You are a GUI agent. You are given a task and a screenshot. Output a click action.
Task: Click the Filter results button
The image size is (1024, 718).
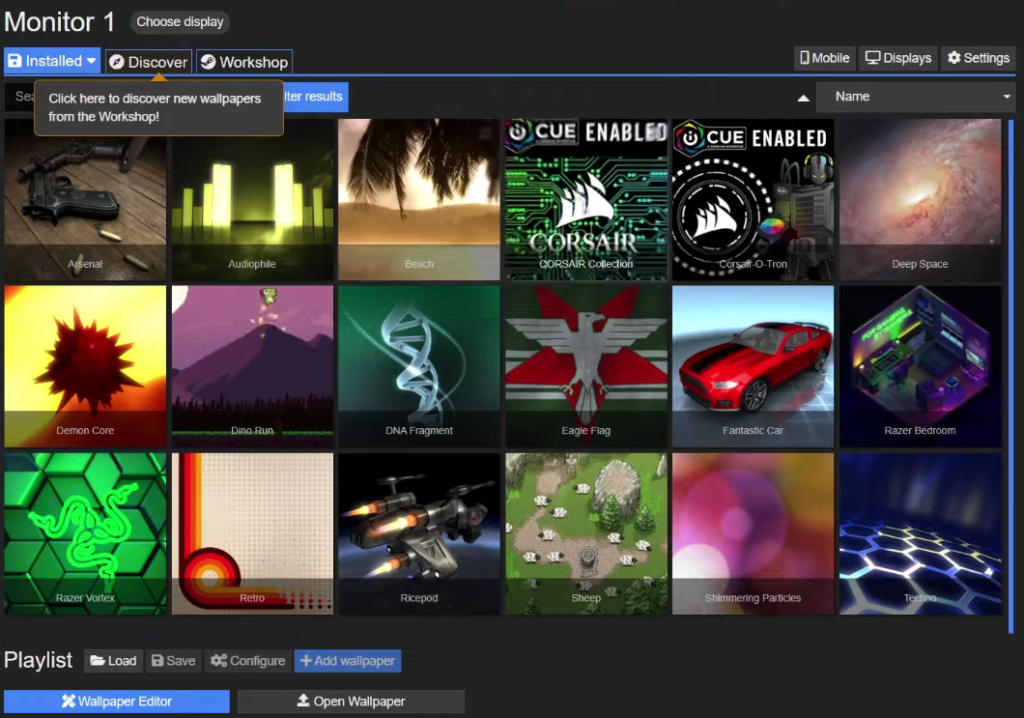[315, 97]
